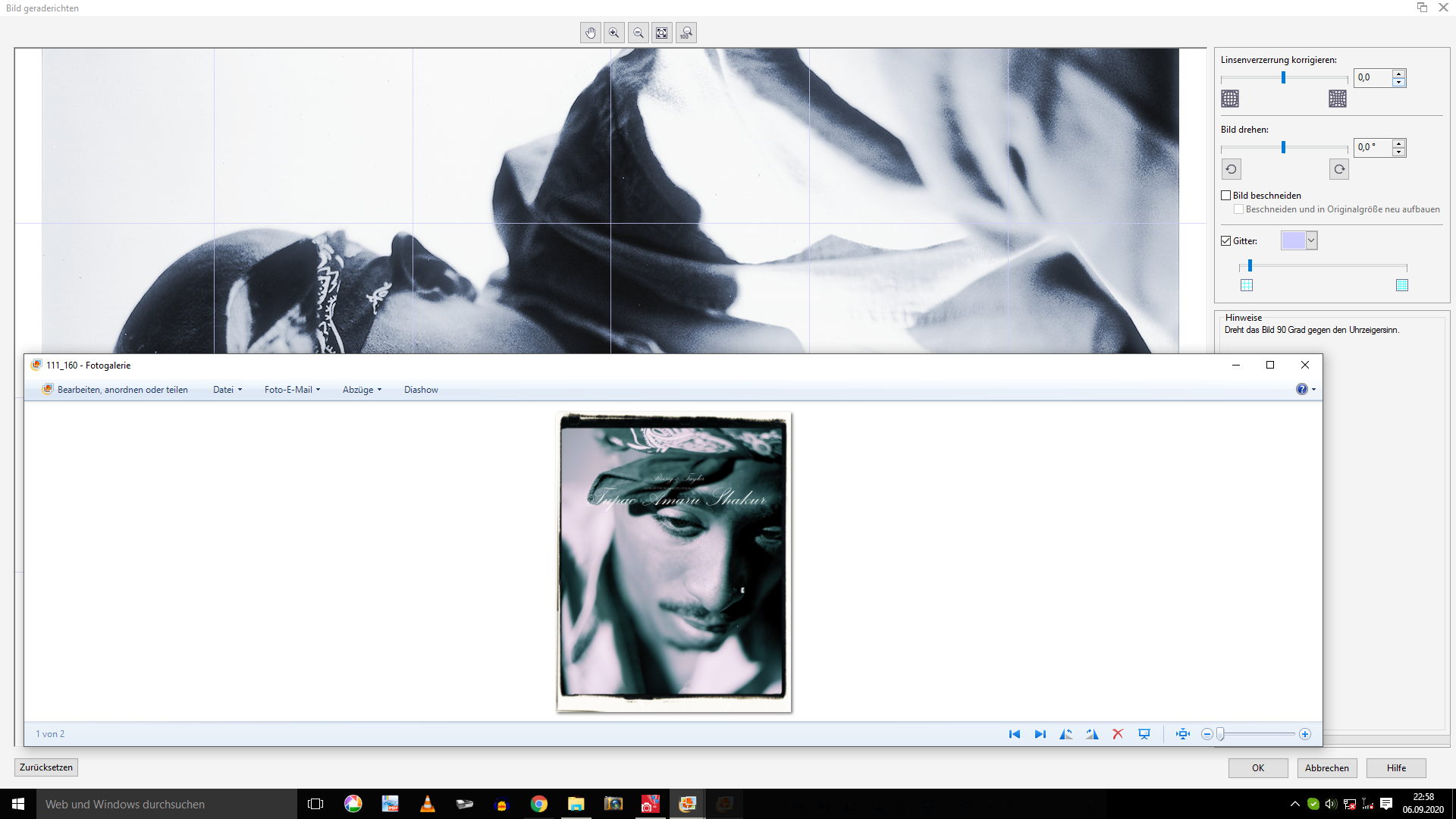Open Google Chrome from taskbar
The height and width of the screenshot is (819, 1456).
click(539, 804)
